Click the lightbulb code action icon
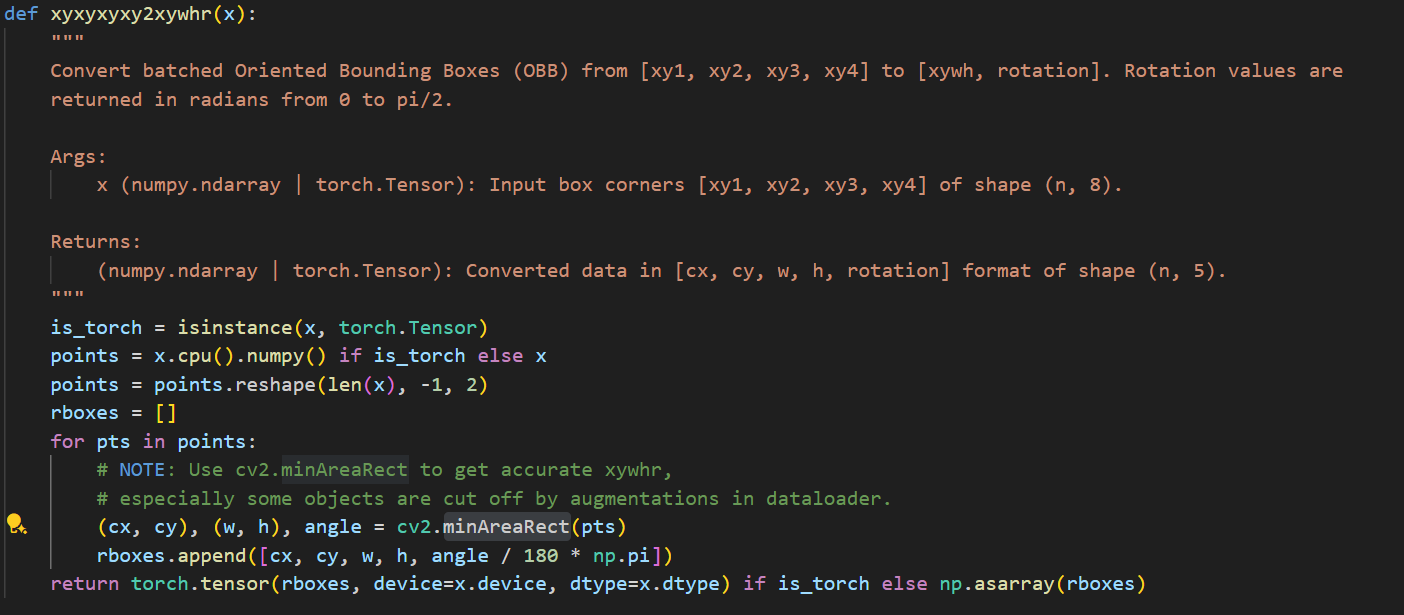Viewport: 1404px width, 615px height. tap(15, 524)
